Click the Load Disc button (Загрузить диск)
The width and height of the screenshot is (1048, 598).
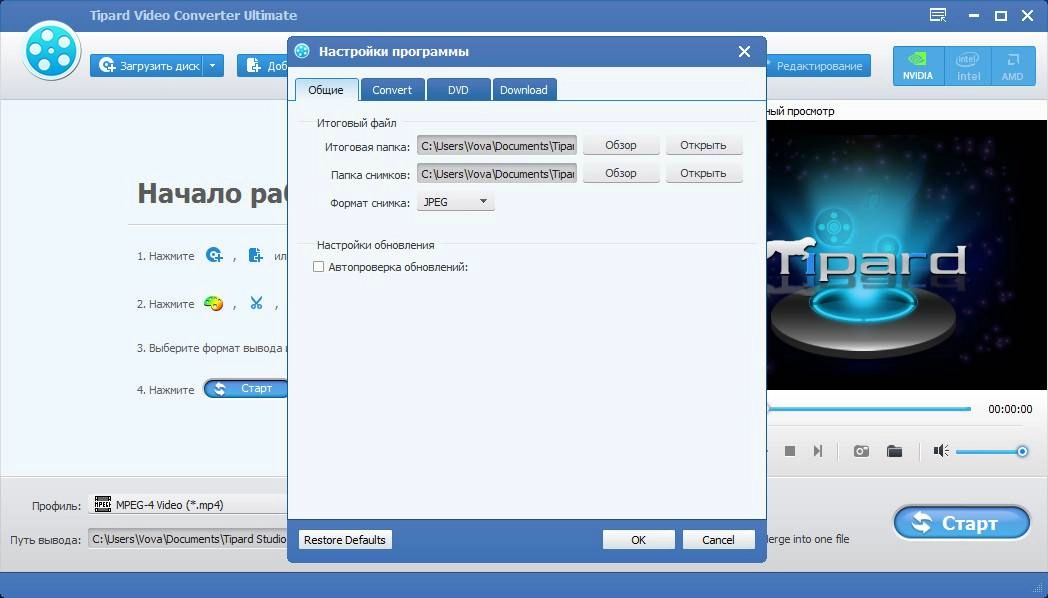[x=148, y=65]
